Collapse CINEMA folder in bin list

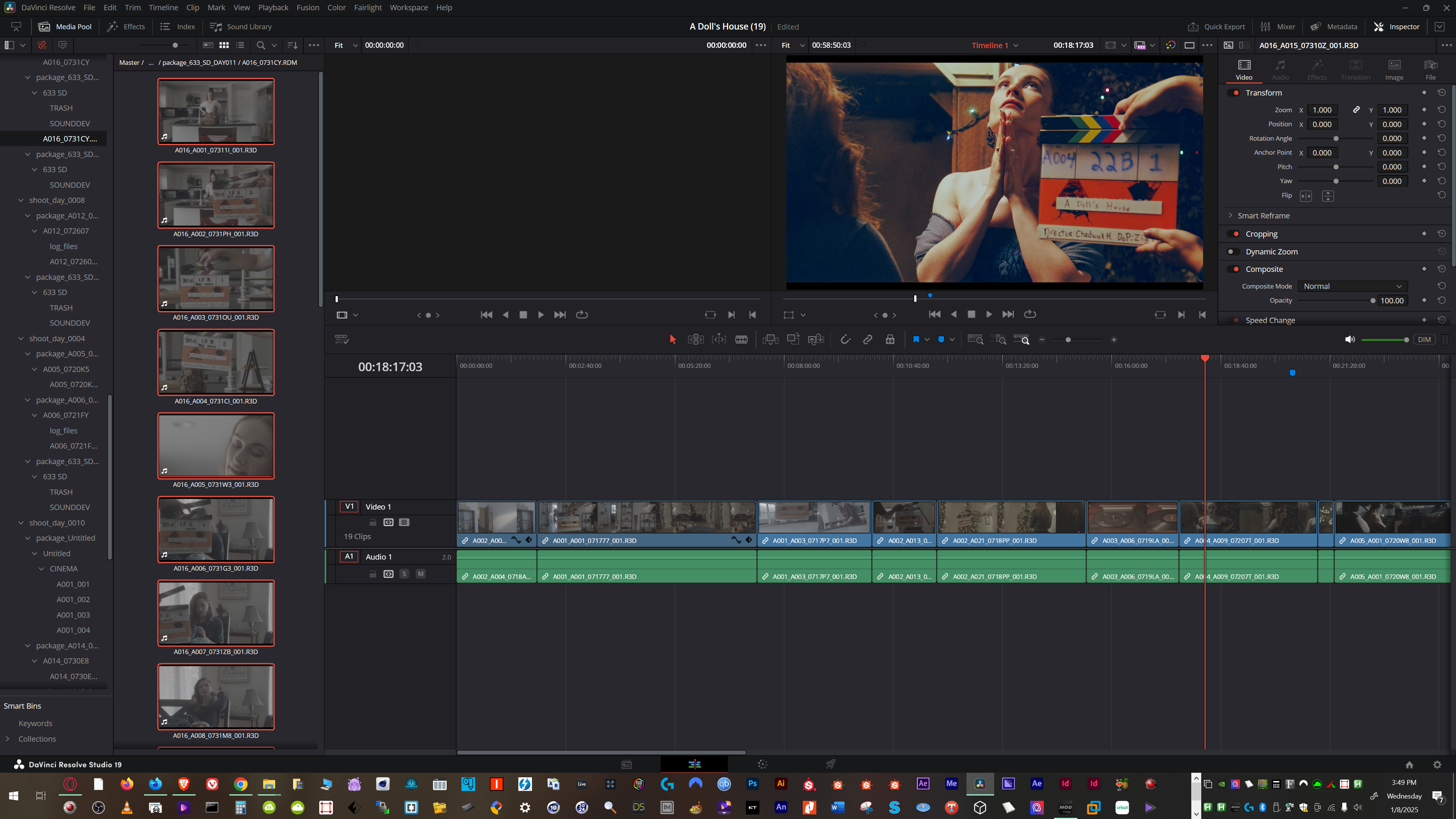[x=41, y=569]
